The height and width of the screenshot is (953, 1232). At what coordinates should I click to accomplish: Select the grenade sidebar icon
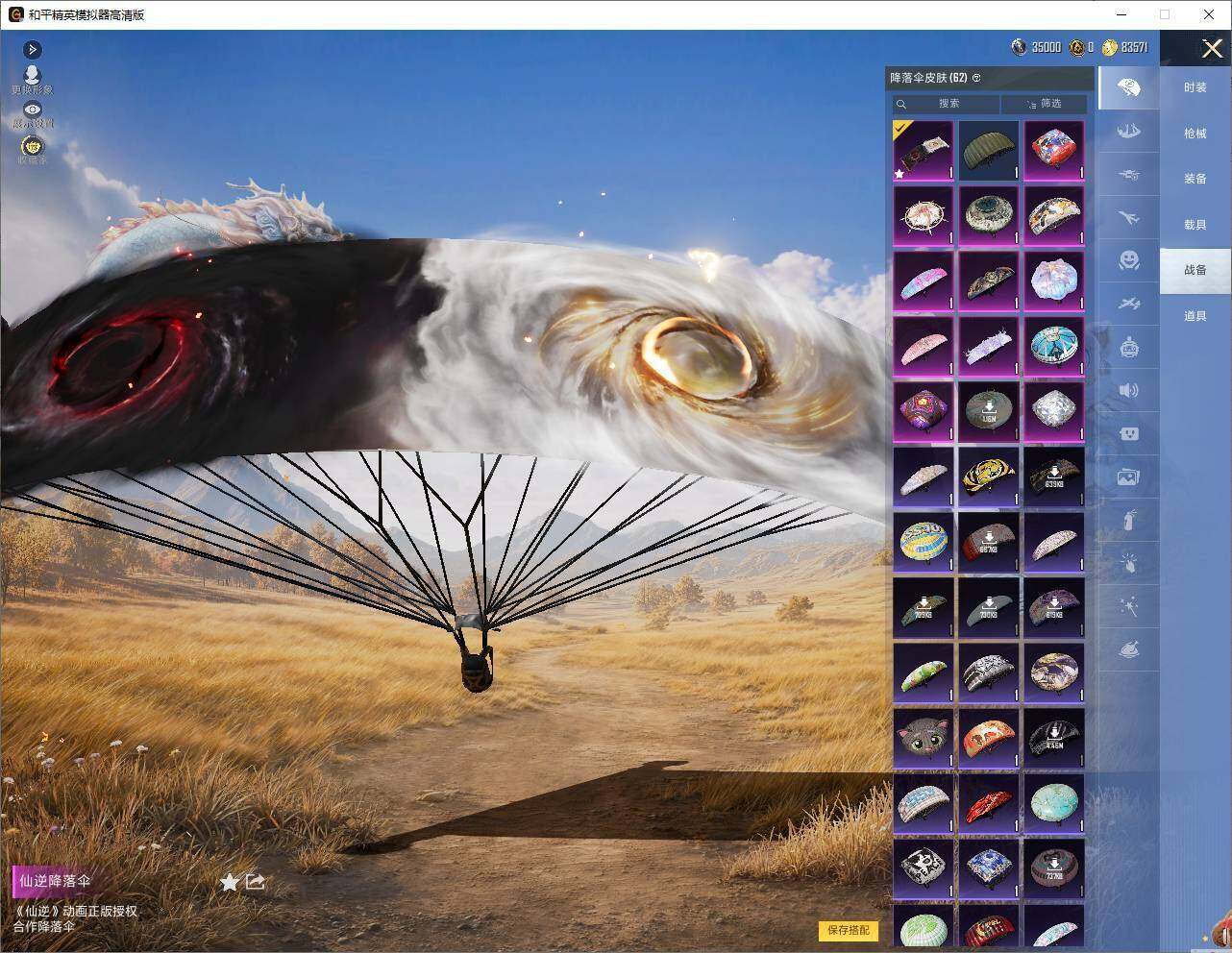tap(1128, 521)
